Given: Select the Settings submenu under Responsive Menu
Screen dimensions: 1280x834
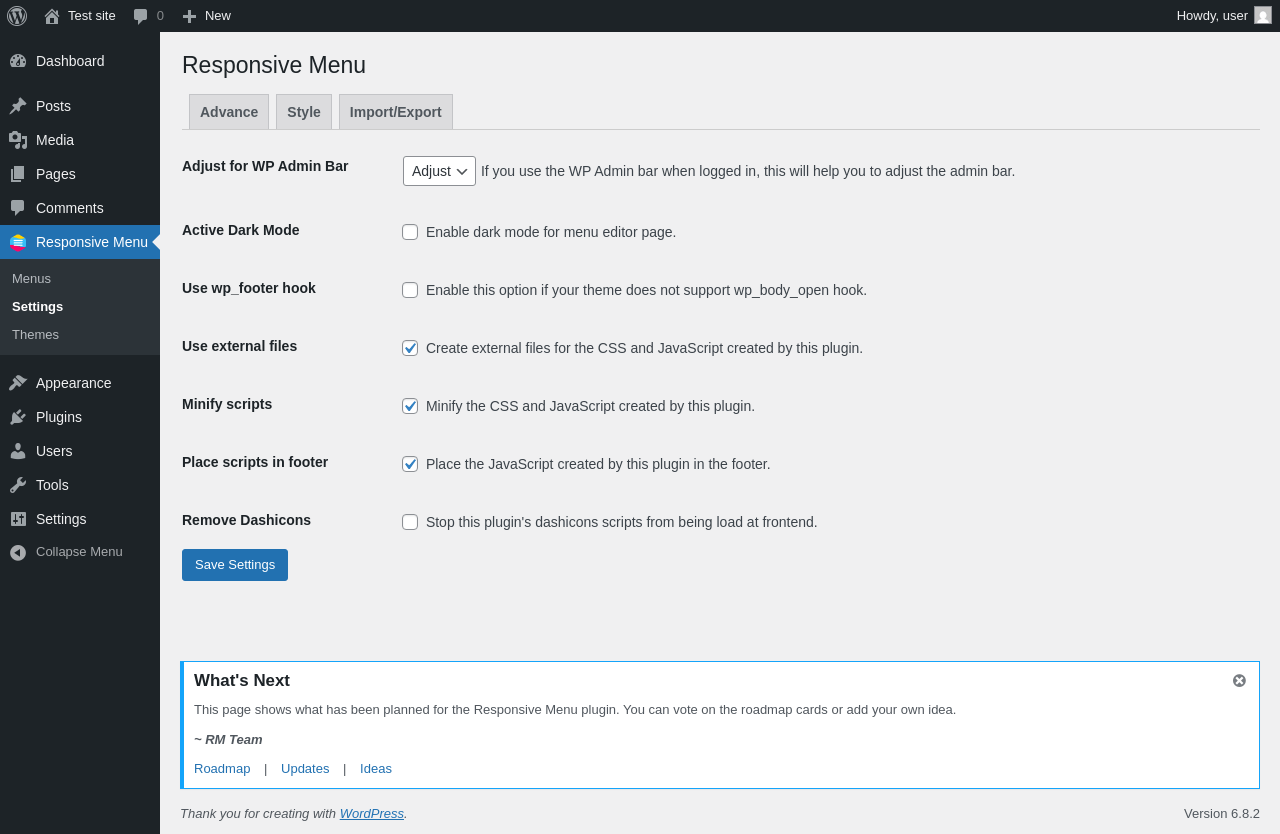Looking at the screenshot, I should 37,306.
